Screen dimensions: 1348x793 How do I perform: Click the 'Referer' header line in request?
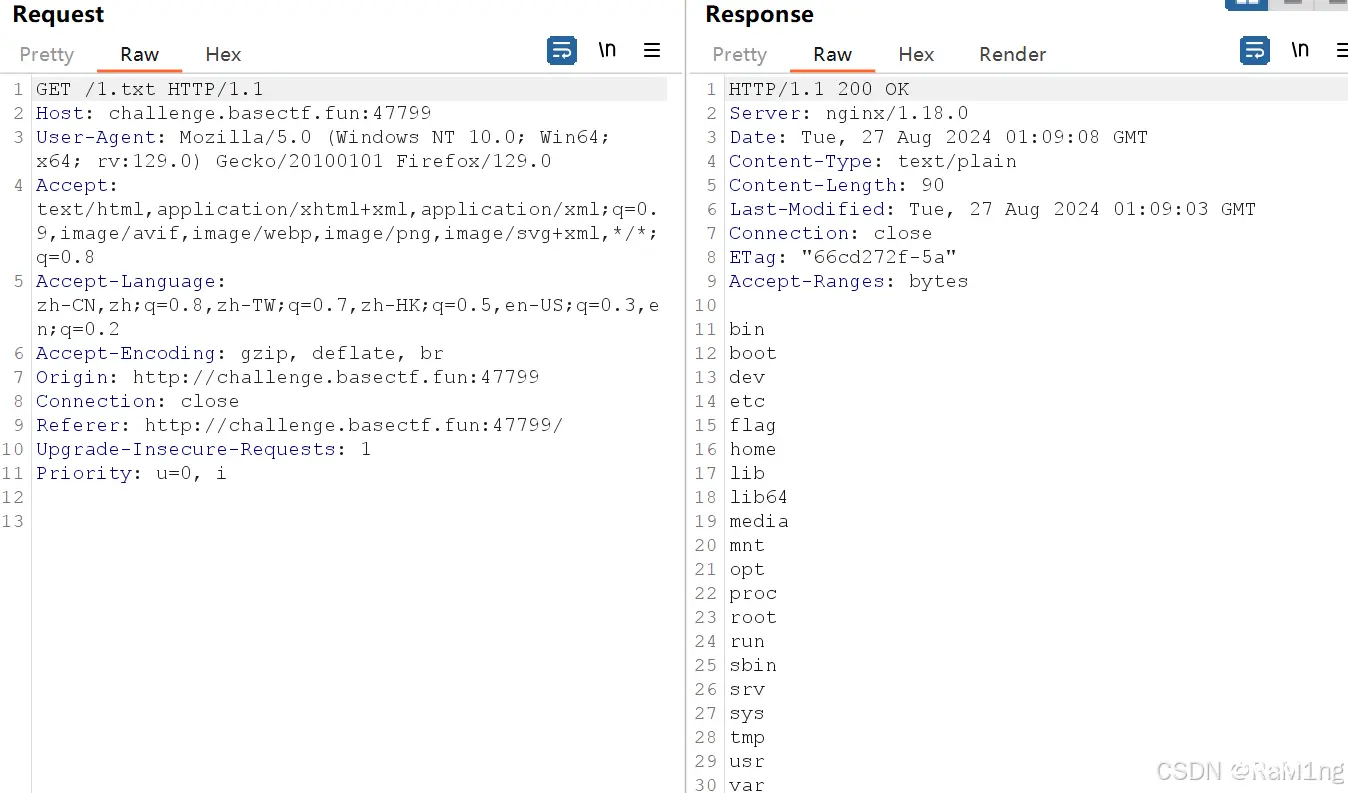coord(300,425)
